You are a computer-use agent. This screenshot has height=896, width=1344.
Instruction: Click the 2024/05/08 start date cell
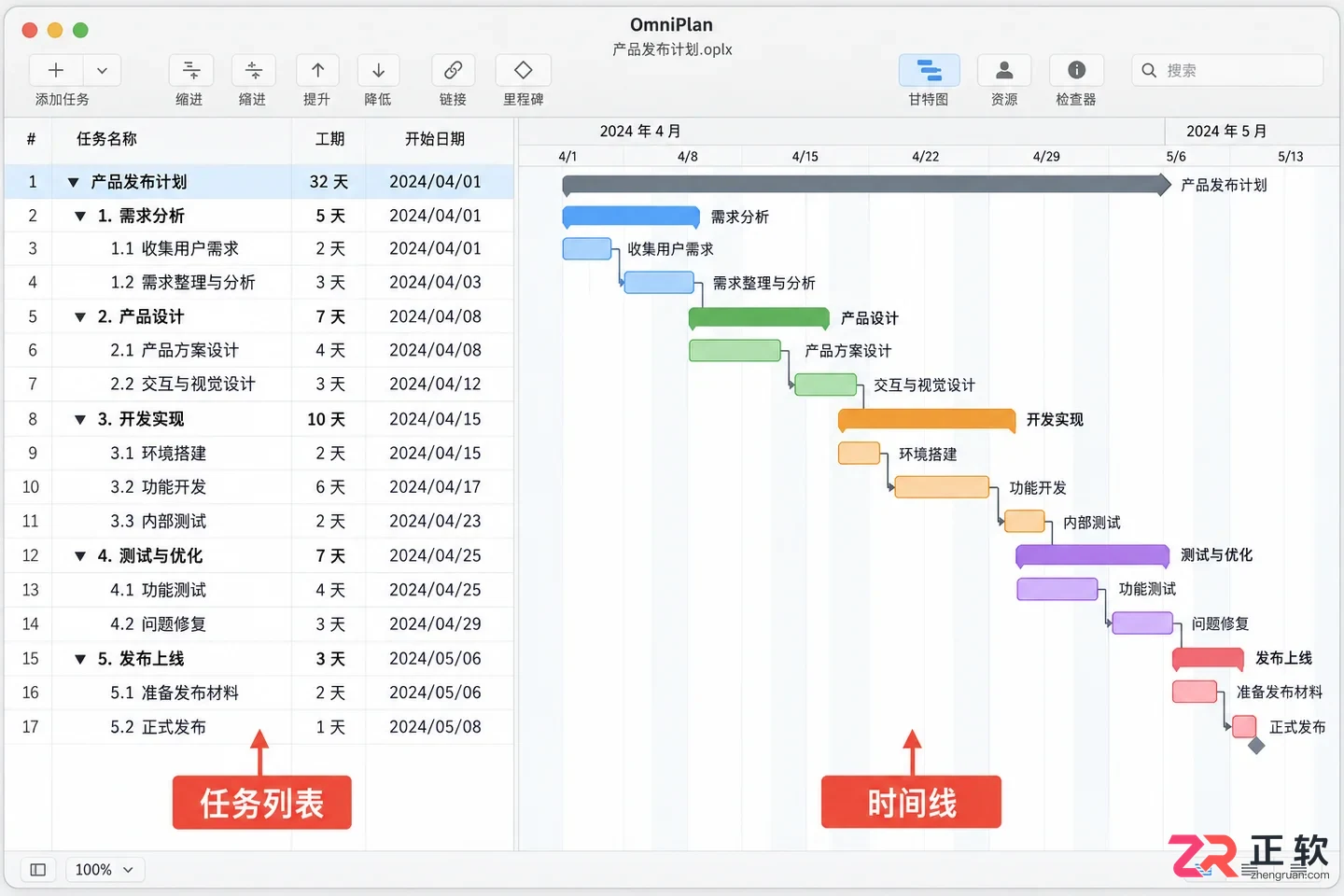(436, 727)
